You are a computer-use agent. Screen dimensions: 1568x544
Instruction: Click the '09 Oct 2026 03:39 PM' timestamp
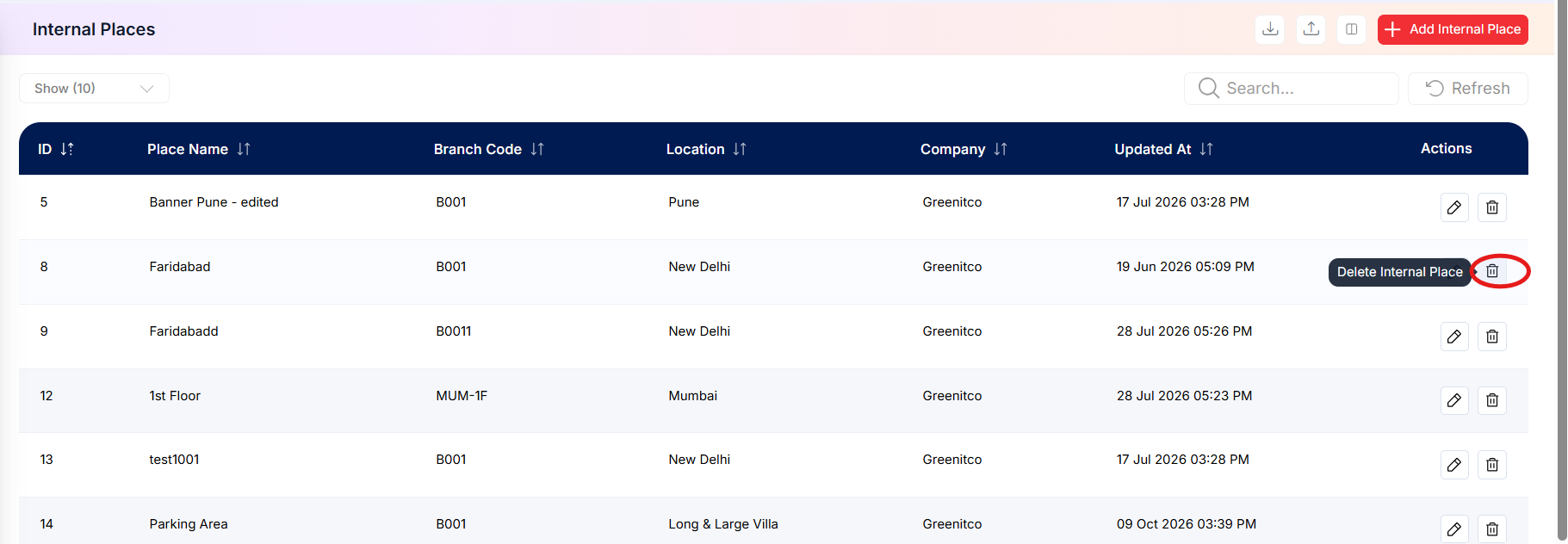click(x=1187, y=524)
